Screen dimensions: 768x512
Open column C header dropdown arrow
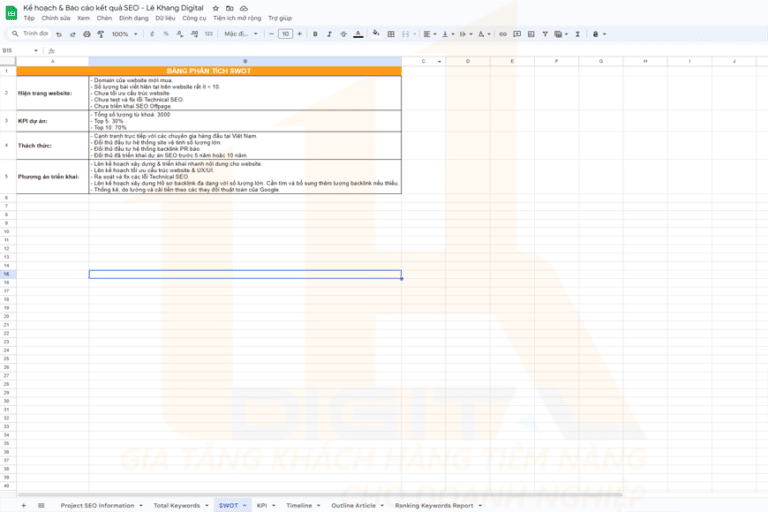439,62
